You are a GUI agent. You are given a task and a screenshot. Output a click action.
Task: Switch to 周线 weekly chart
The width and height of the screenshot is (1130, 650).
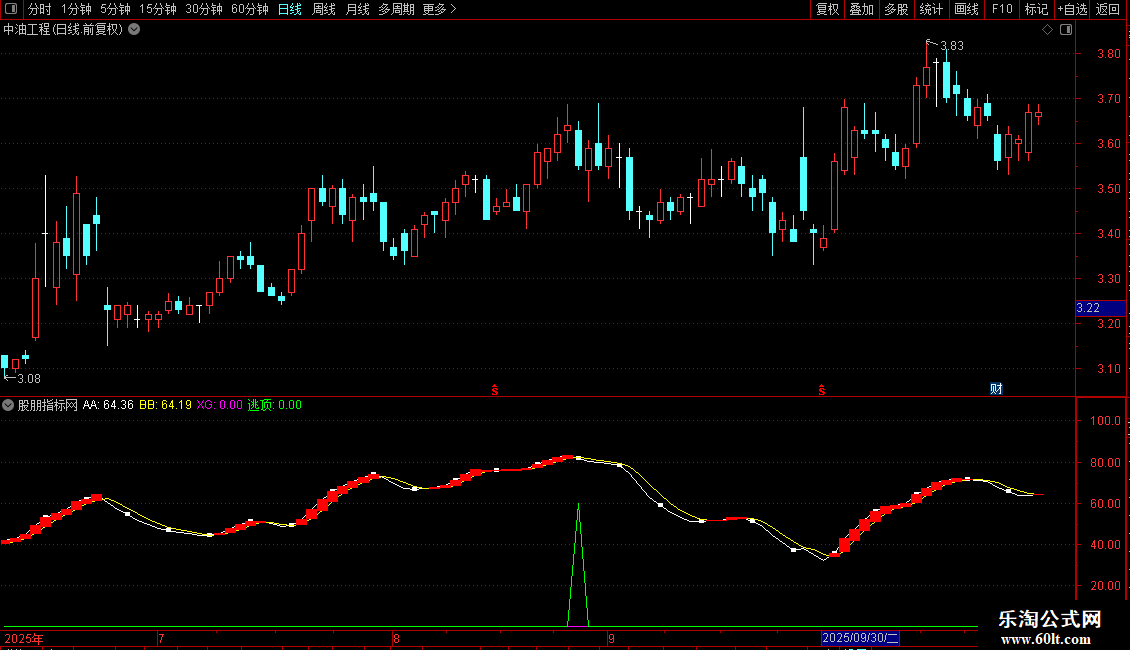324,9
